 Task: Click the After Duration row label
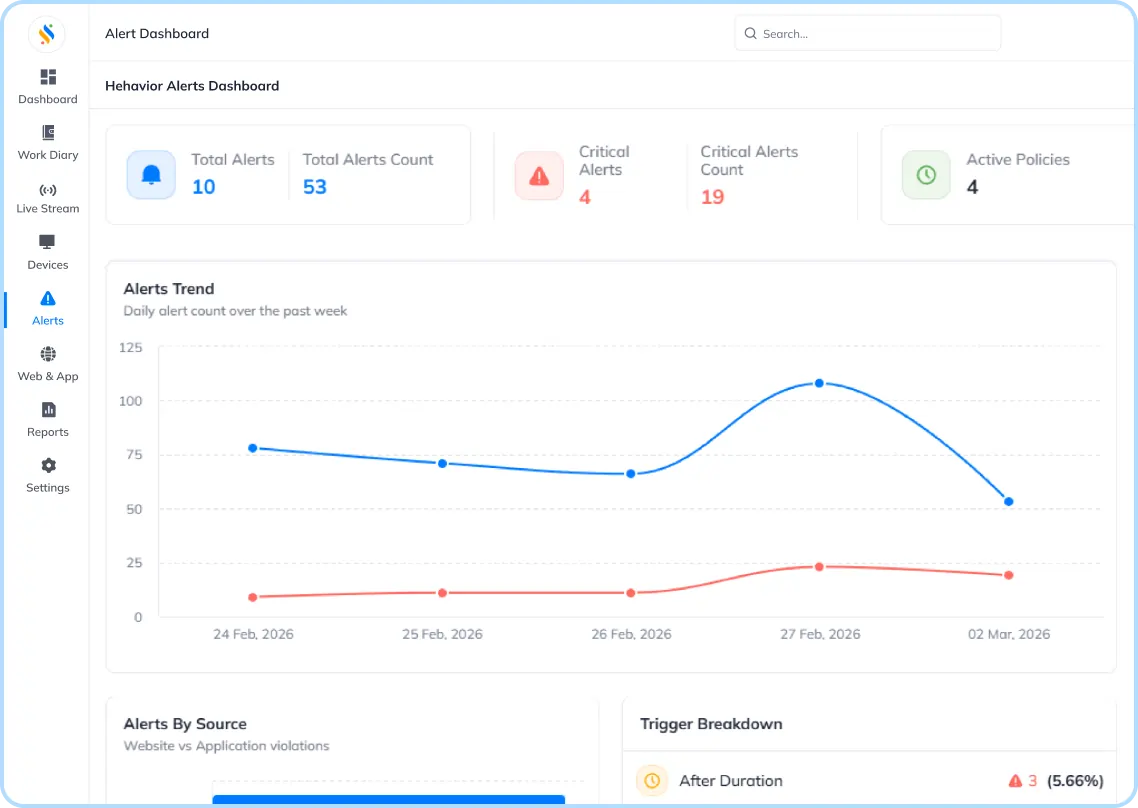731,781
